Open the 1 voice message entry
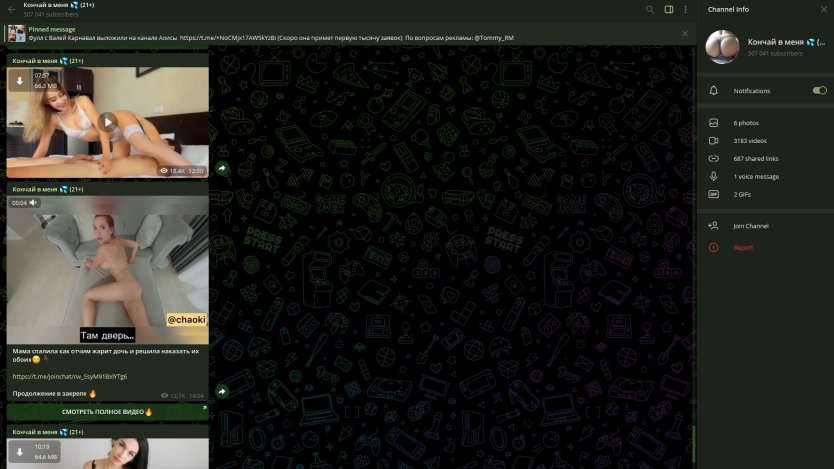 [x=756, y=177]
